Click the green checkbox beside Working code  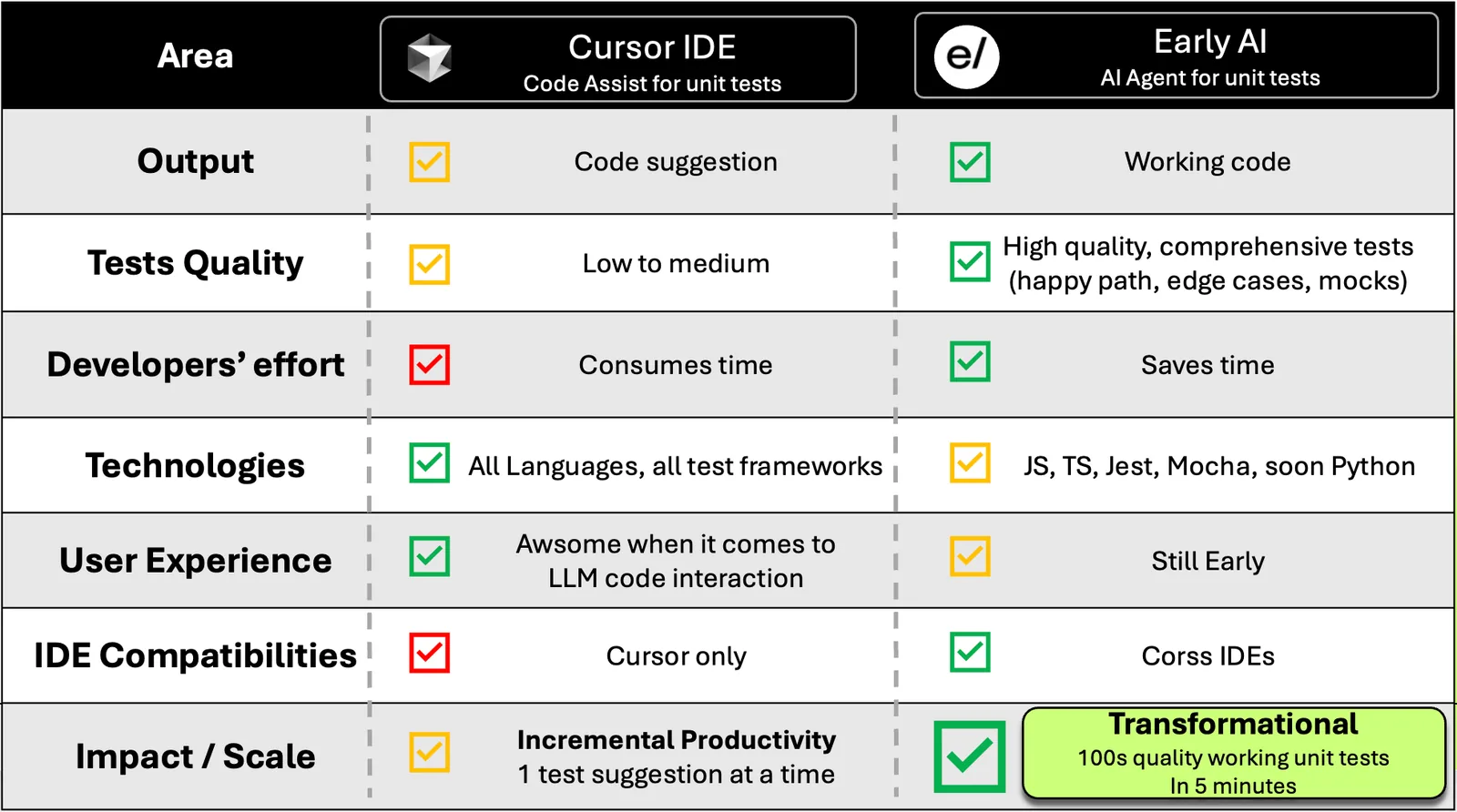tap(970, 162)
